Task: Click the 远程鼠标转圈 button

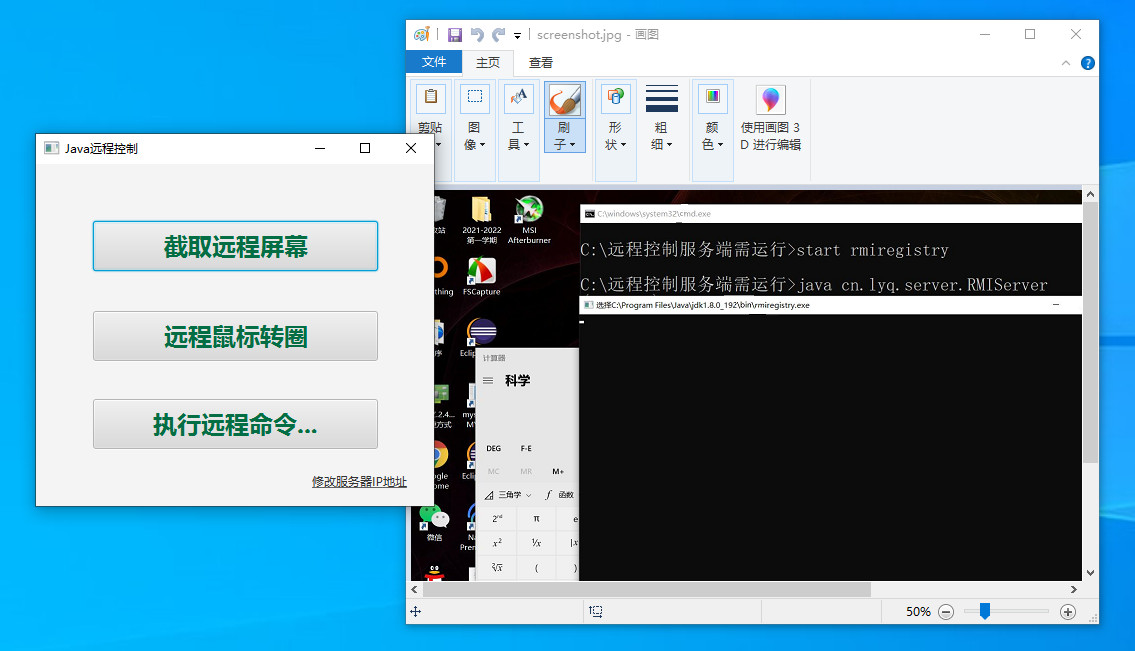Action: (235, 336)
